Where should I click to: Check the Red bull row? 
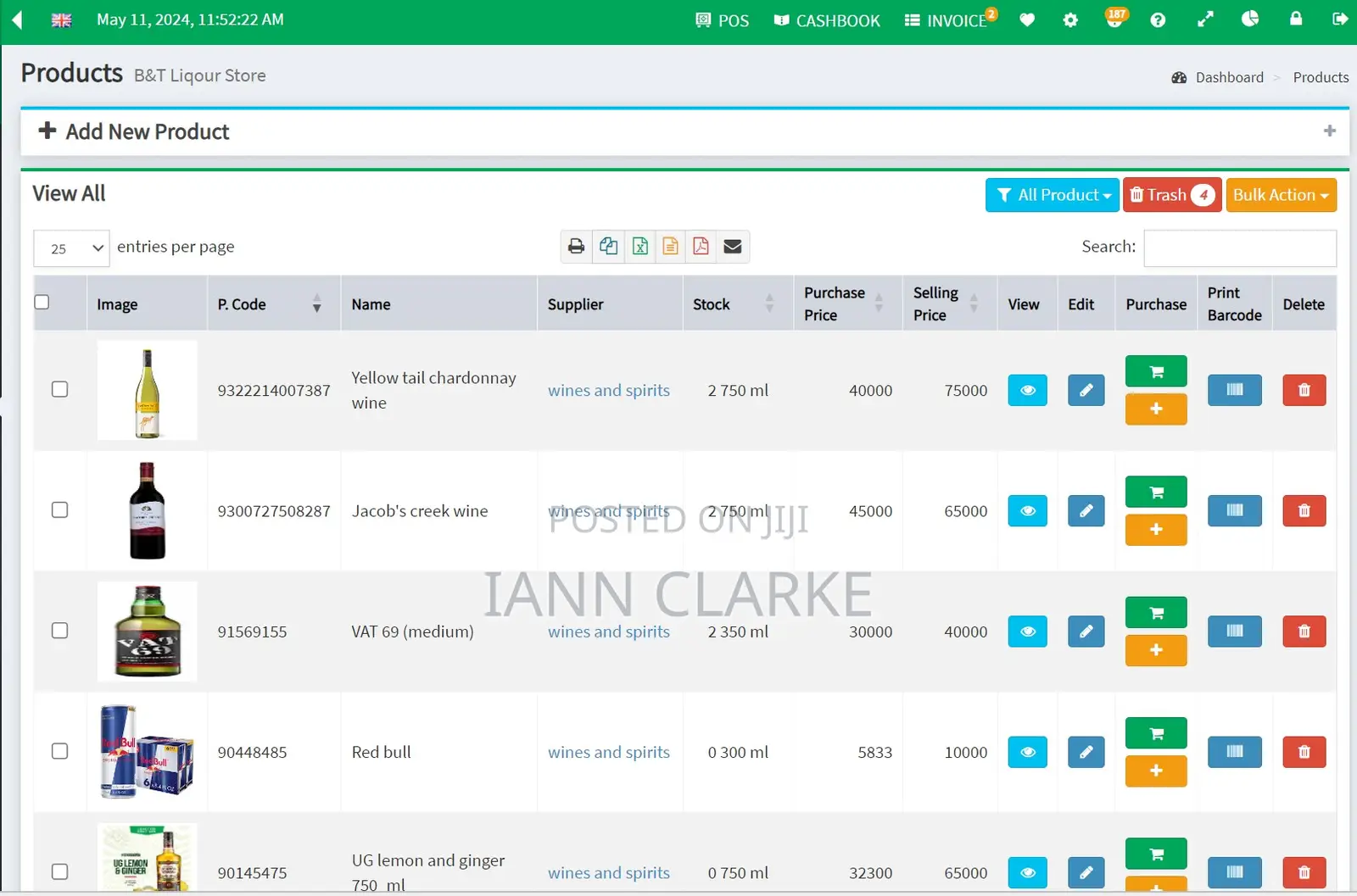tap(59, 751)
